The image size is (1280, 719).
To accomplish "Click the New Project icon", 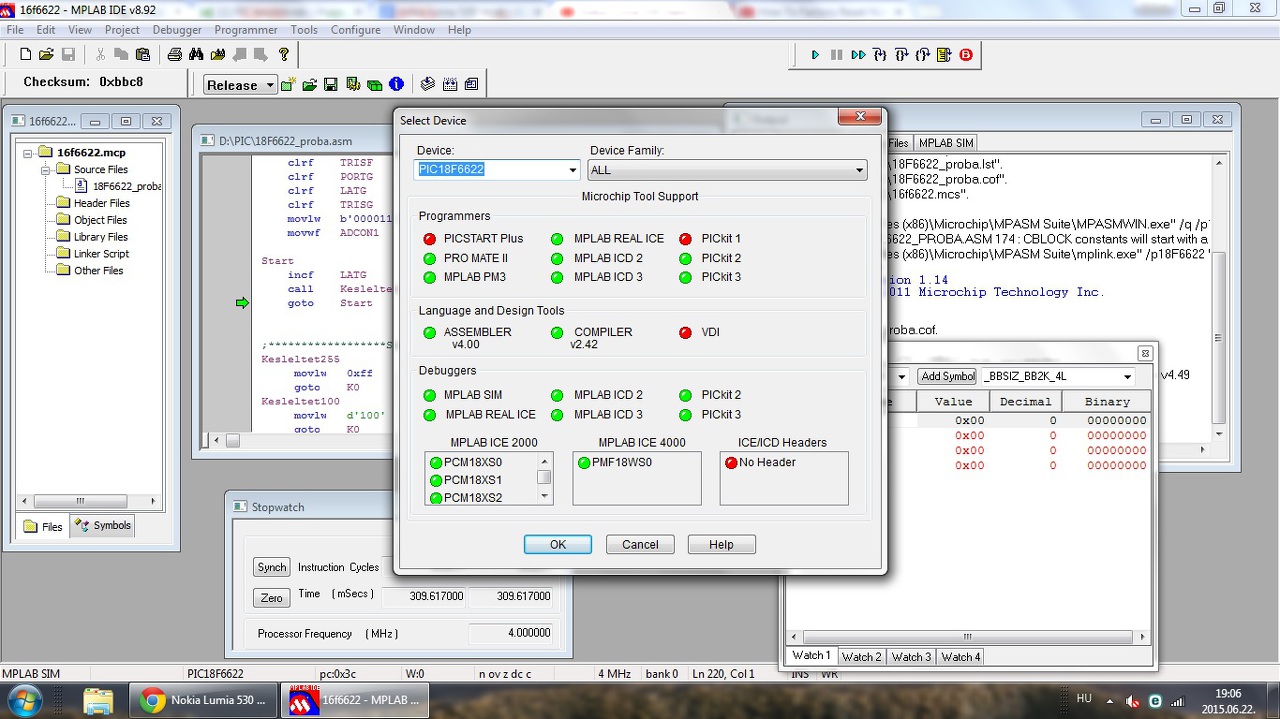I will coord(288,85).
